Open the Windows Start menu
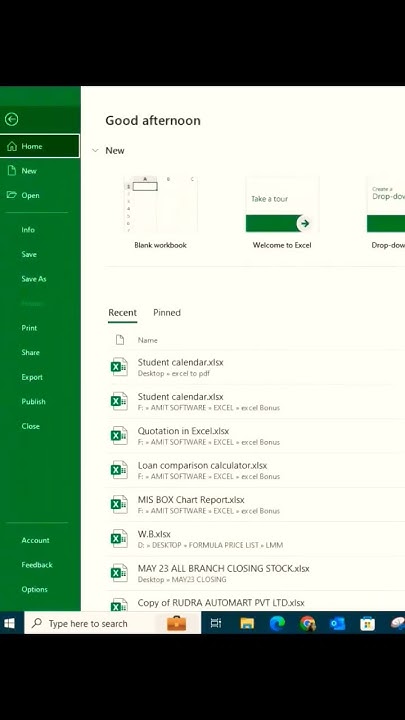The width and height of the screenshot is (405, 720). point(10,623)
